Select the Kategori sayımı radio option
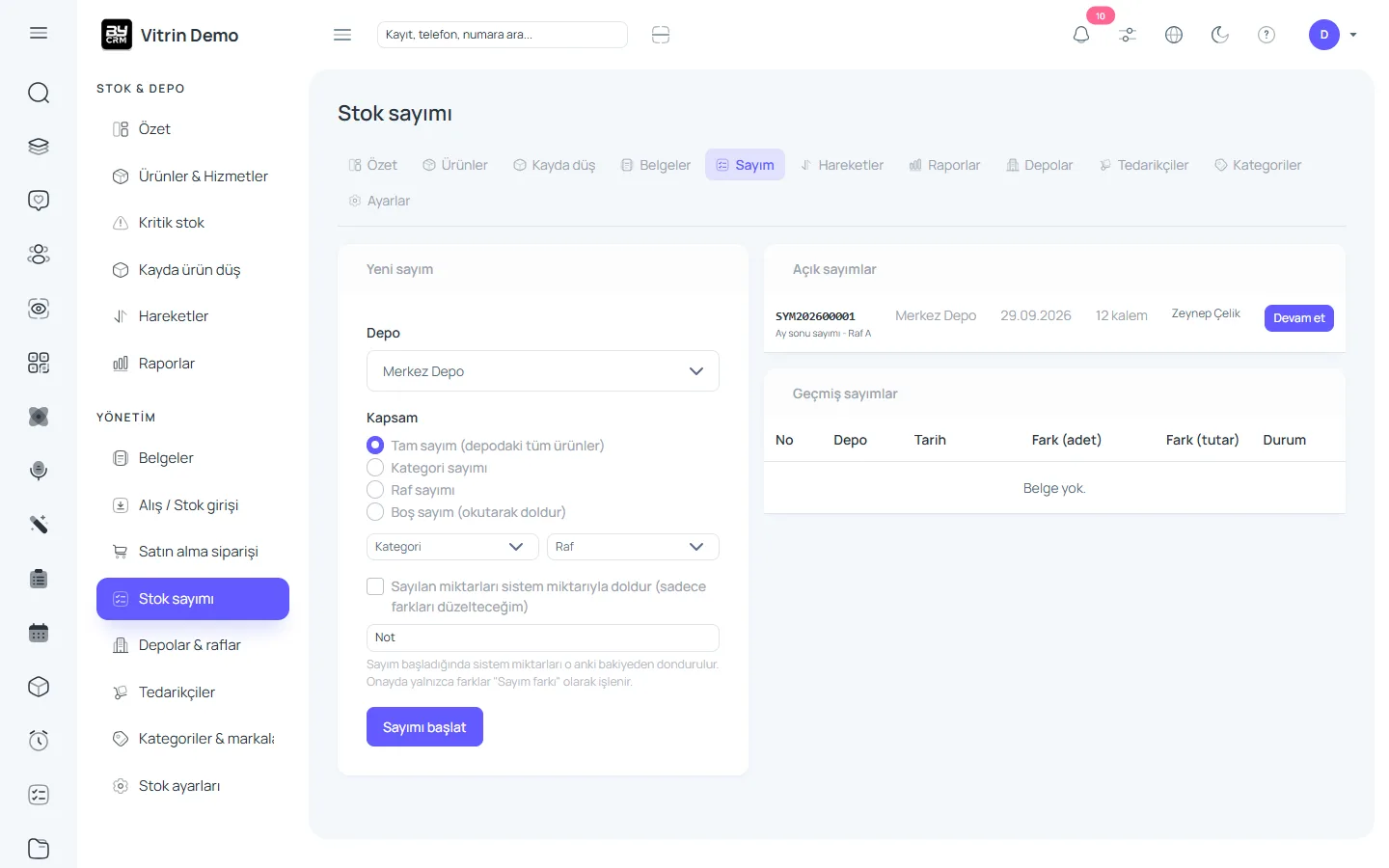This screenshot has width=1389, height=868. pos(375,468)
